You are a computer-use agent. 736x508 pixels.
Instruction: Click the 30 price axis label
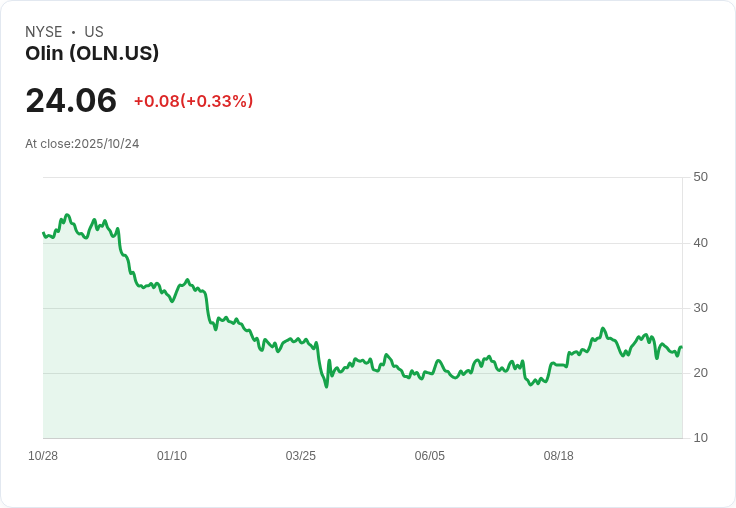click(700, 307)
